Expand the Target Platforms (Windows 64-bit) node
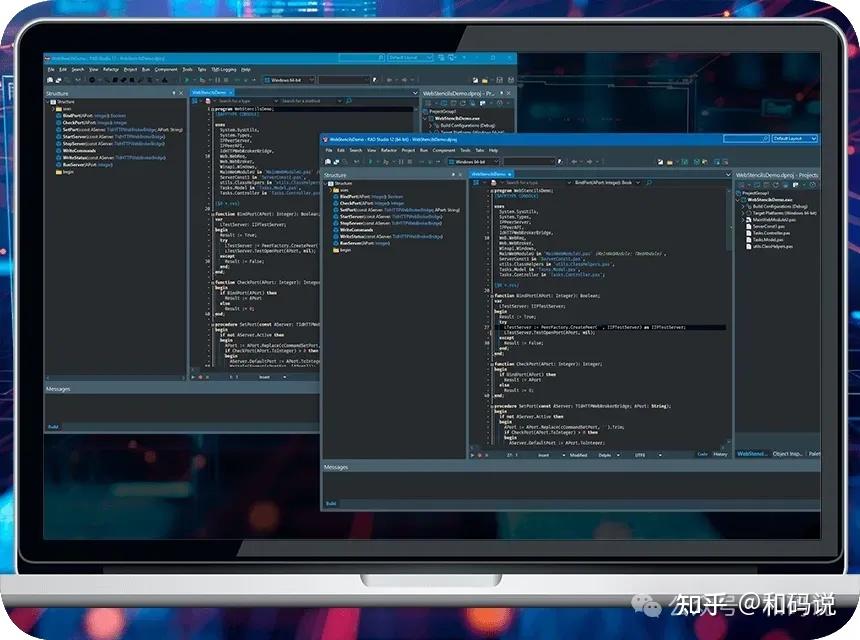 743,212
